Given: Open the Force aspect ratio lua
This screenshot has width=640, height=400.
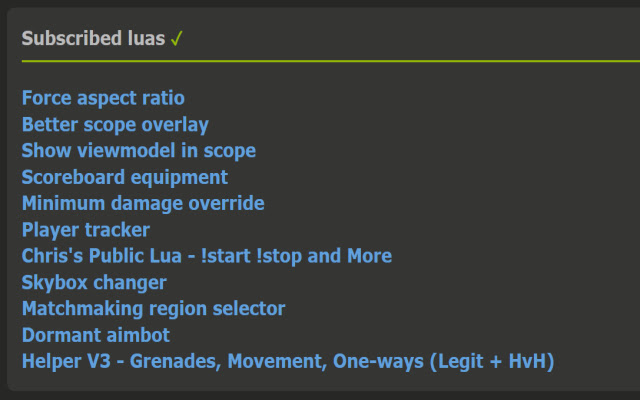Looking at the screenshot, I should point(103,98).
